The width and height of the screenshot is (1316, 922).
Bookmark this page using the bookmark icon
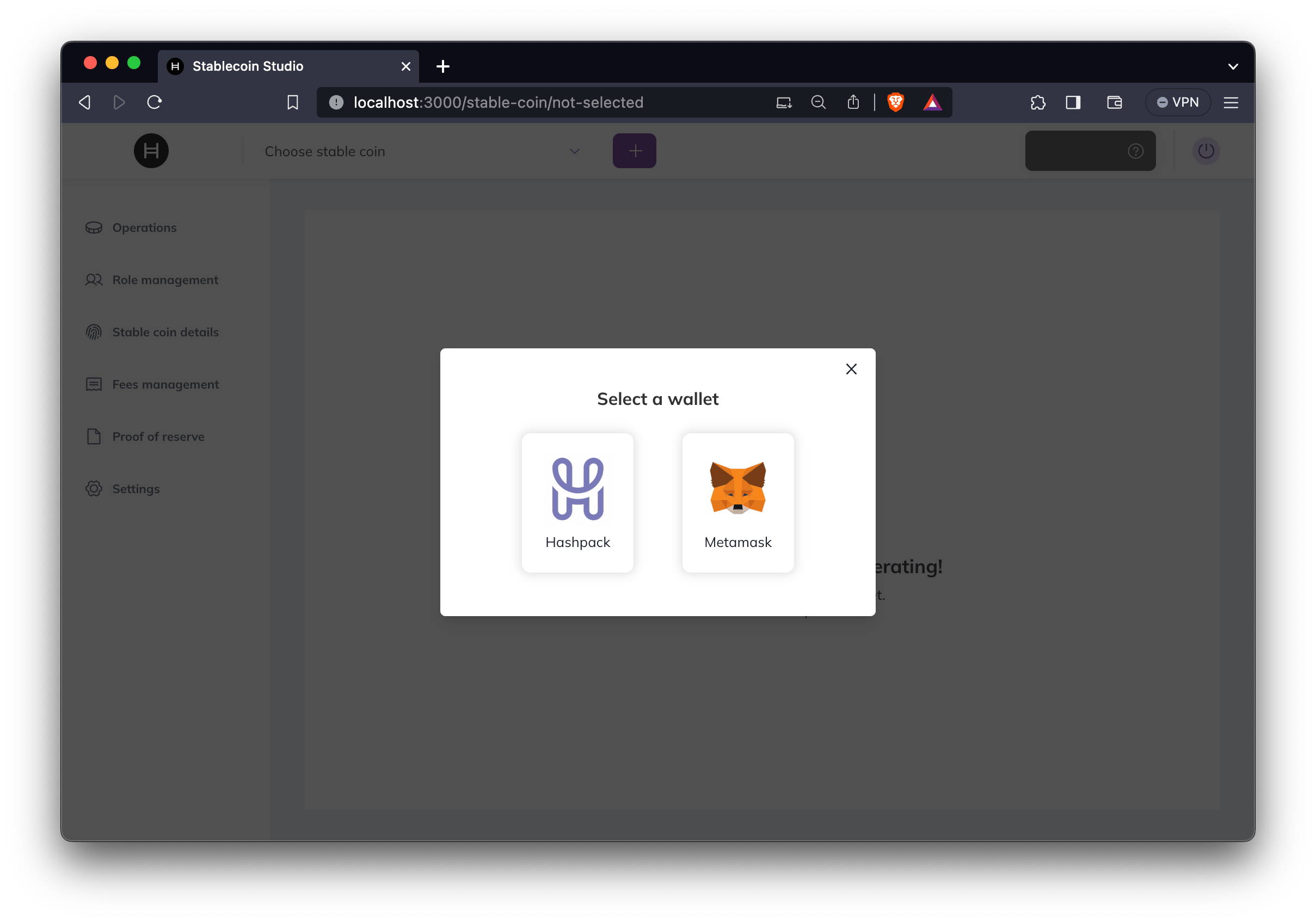293,102
